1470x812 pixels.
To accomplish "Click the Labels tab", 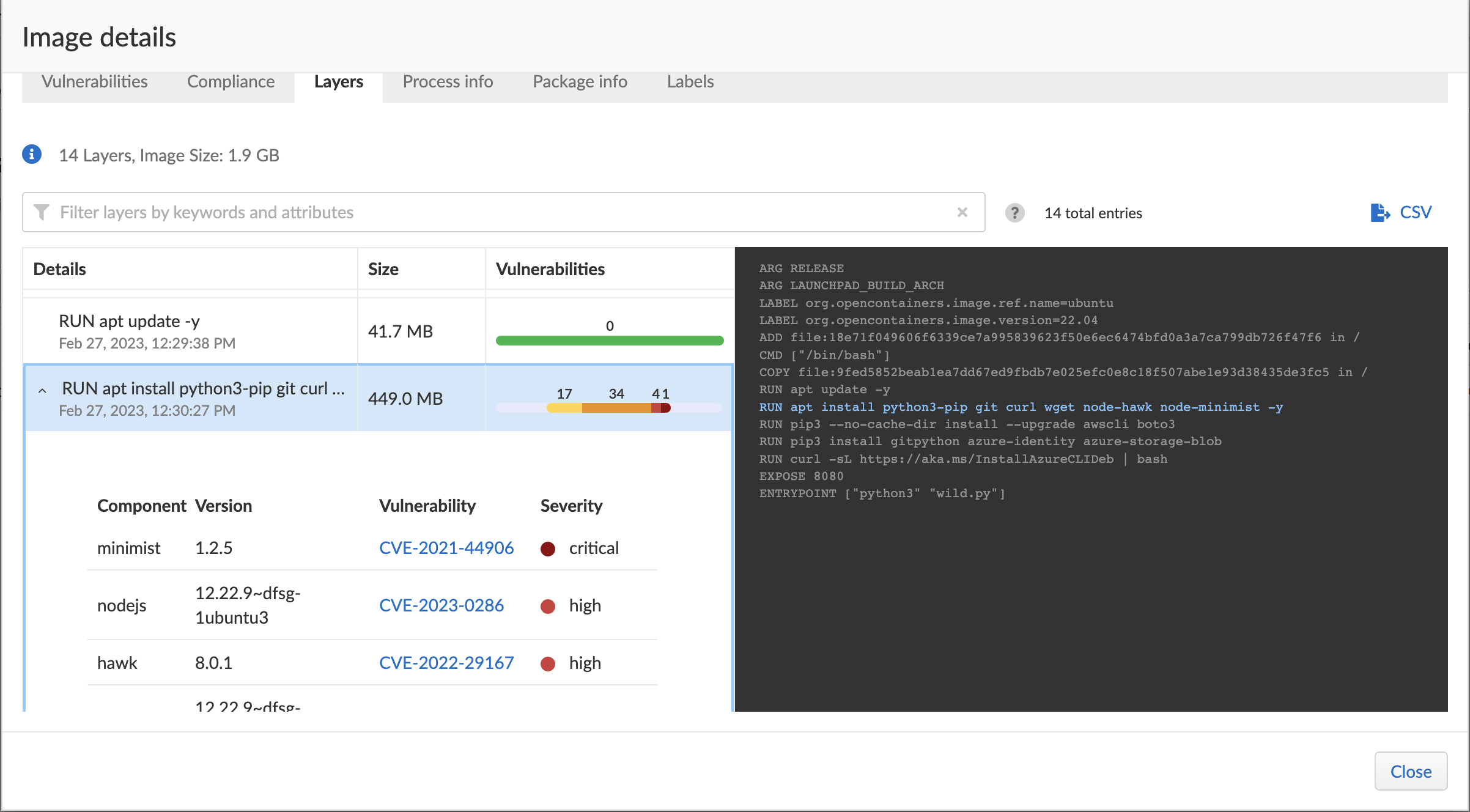I will 689,81.
